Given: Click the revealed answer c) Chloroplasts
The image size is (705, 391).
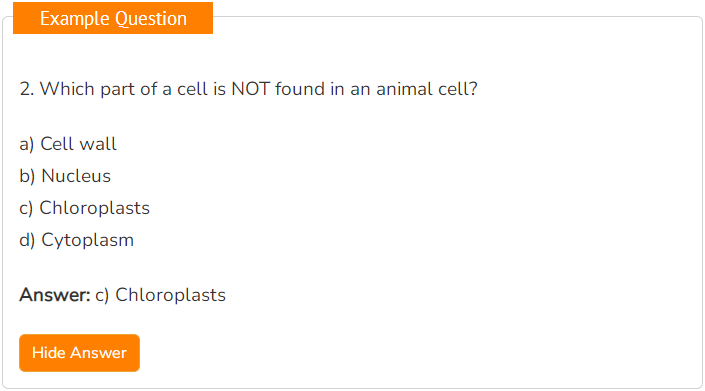Looking at the screenshot, I should click(161, 295).
